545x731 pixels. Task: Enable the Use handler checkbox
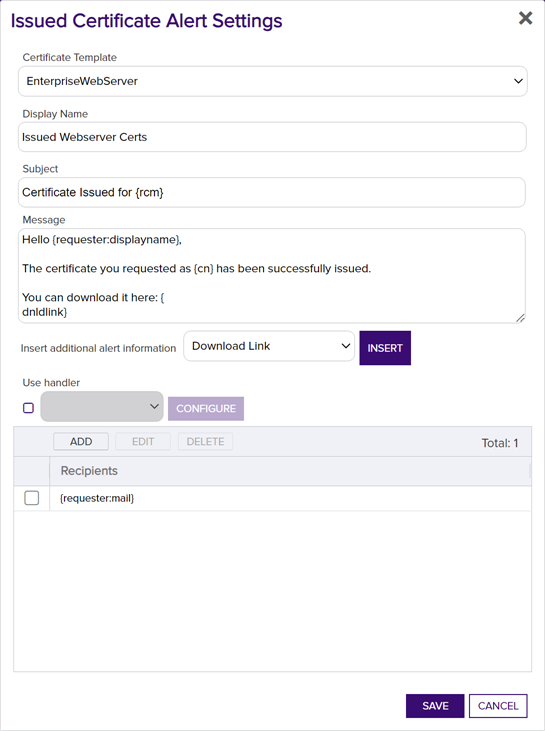[28, 408]
